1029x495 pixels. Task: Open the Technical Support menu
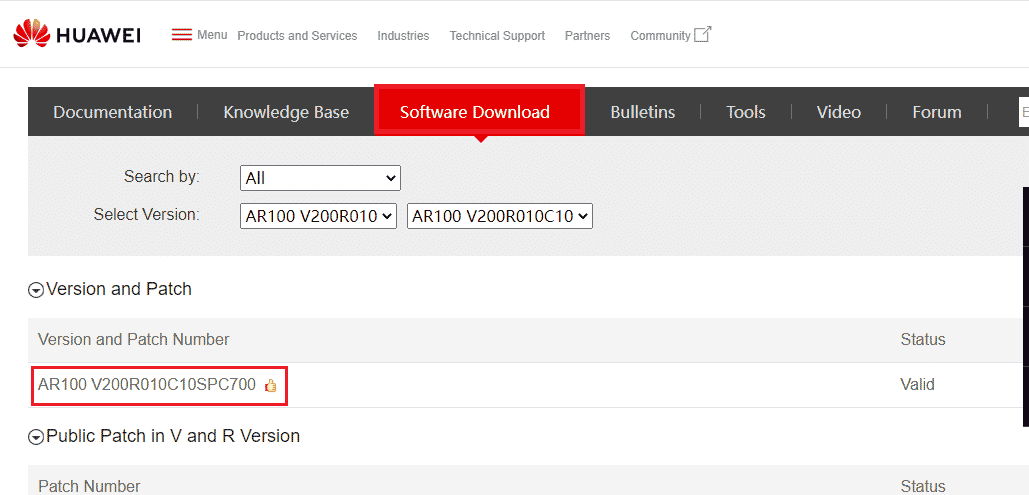497,35
